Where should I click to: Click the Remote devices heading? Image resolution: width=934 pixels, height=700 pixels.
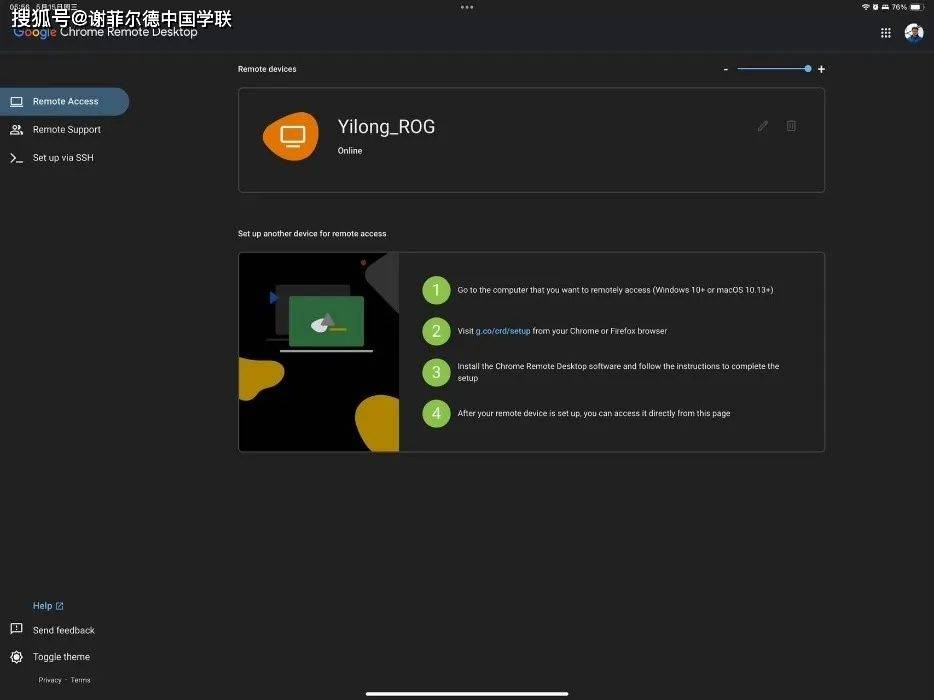tap(267, 69)
